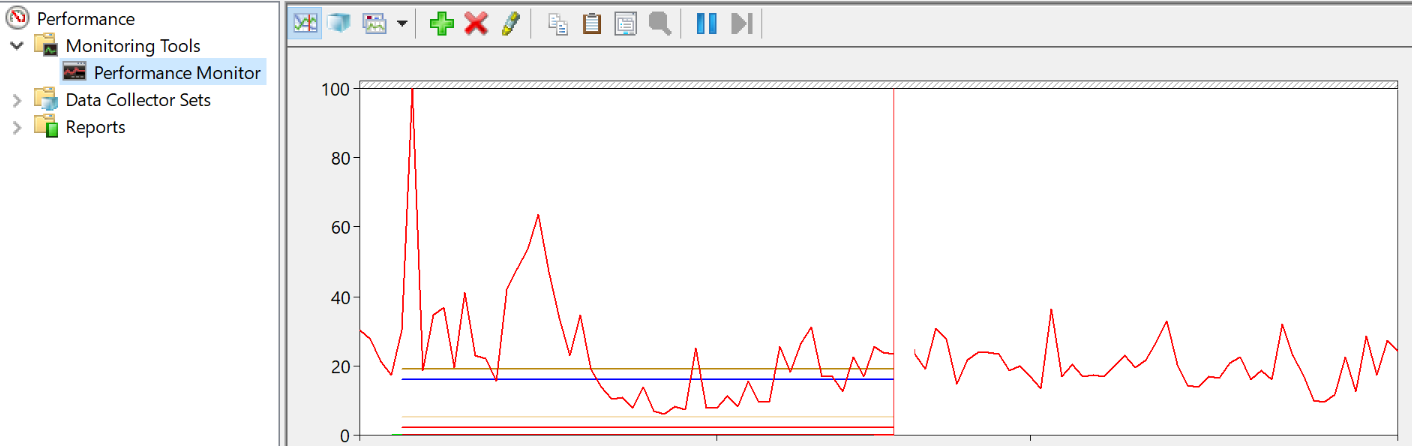1412x446 pixels.
Task: Freeze the display with the pause button
Action: click(707, 24)
